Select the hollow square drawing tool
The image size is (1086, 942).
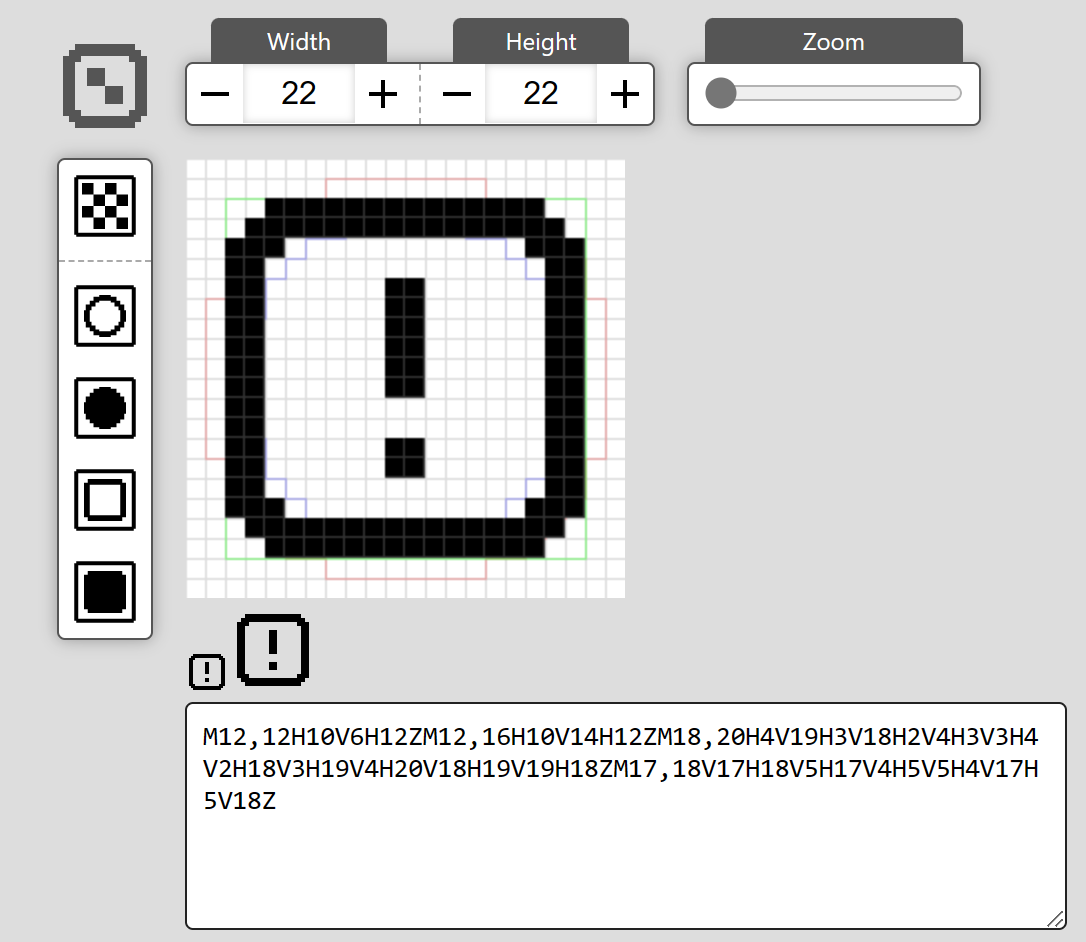(x=104, y=500)
